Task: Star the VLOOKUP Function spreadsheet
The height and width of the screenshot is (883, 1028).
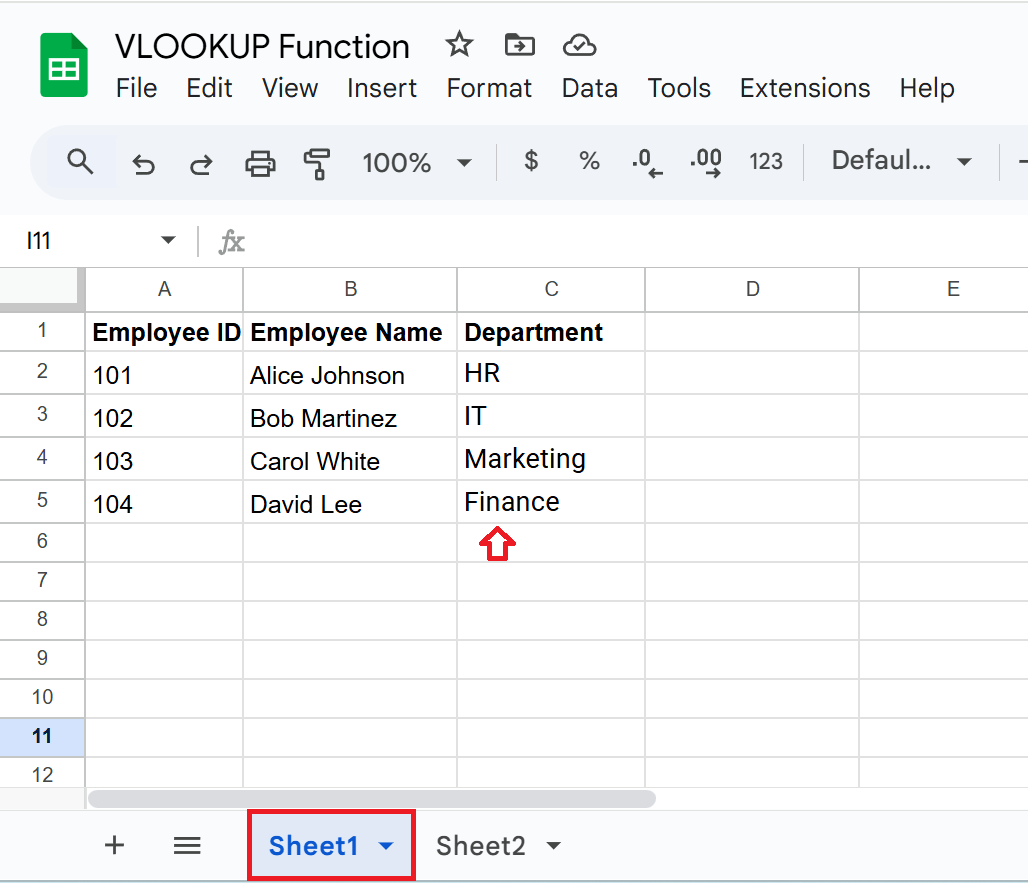Action: click(x=459, y=45)
